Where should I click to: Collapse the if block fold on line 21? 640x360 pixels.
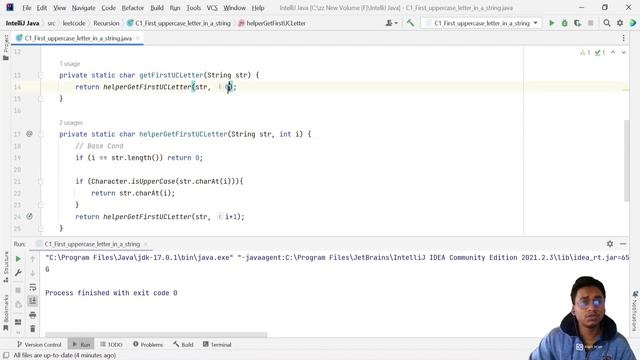coord(40,181)
